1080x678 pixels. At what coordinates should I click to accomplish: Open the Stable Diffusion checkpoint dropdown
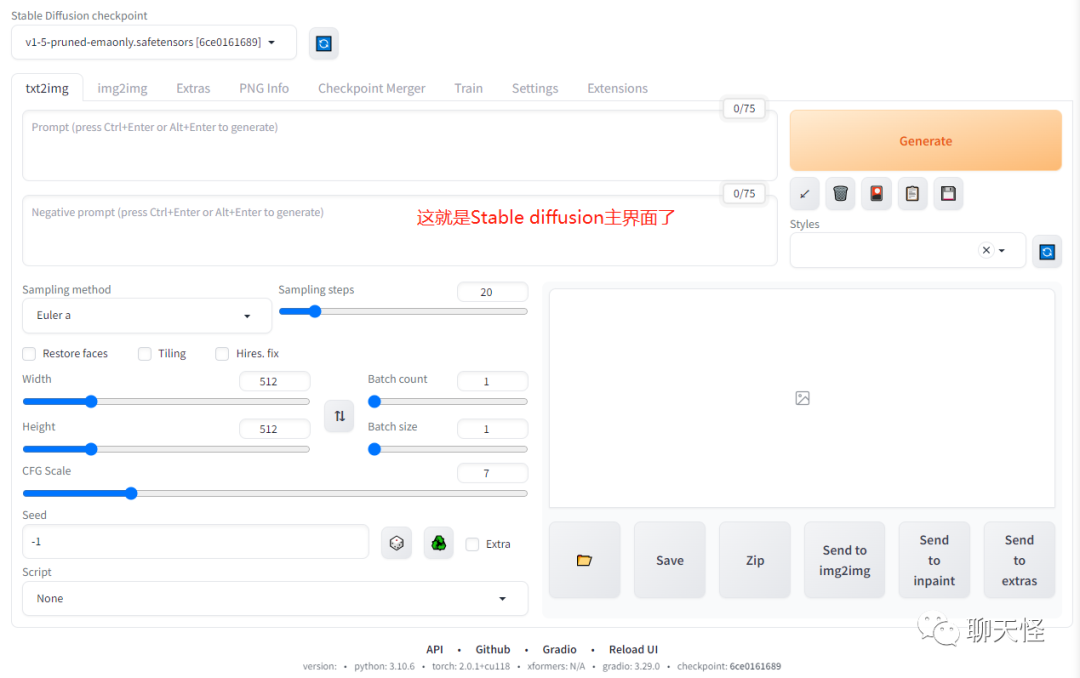(x=154, y=43)
